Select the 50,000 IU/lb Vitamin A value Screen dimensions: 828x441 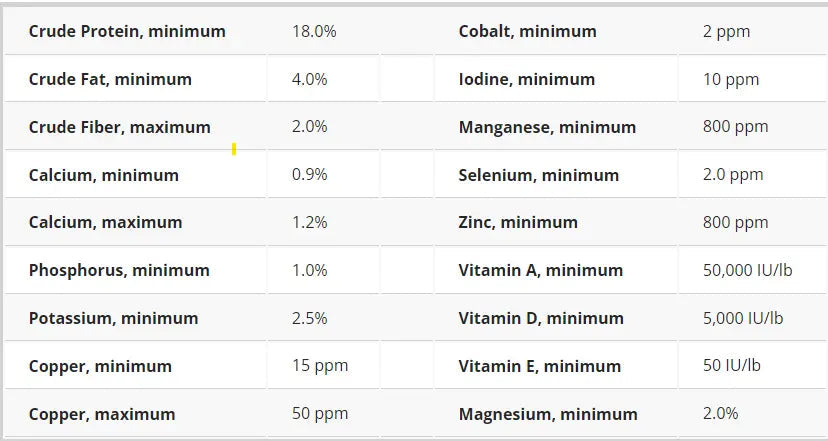click(x=748, y=270)
